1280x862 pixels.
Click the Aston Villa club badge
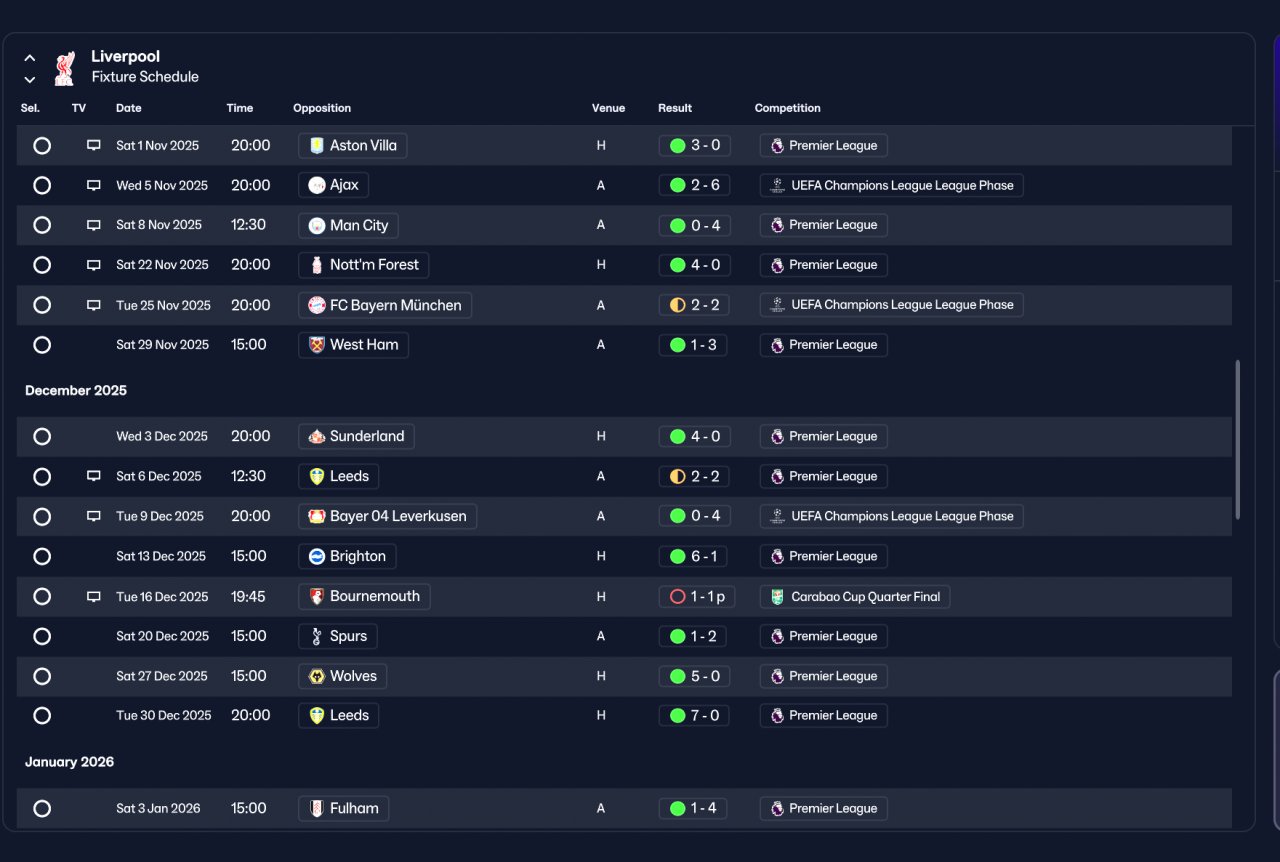tap(317, 145)
